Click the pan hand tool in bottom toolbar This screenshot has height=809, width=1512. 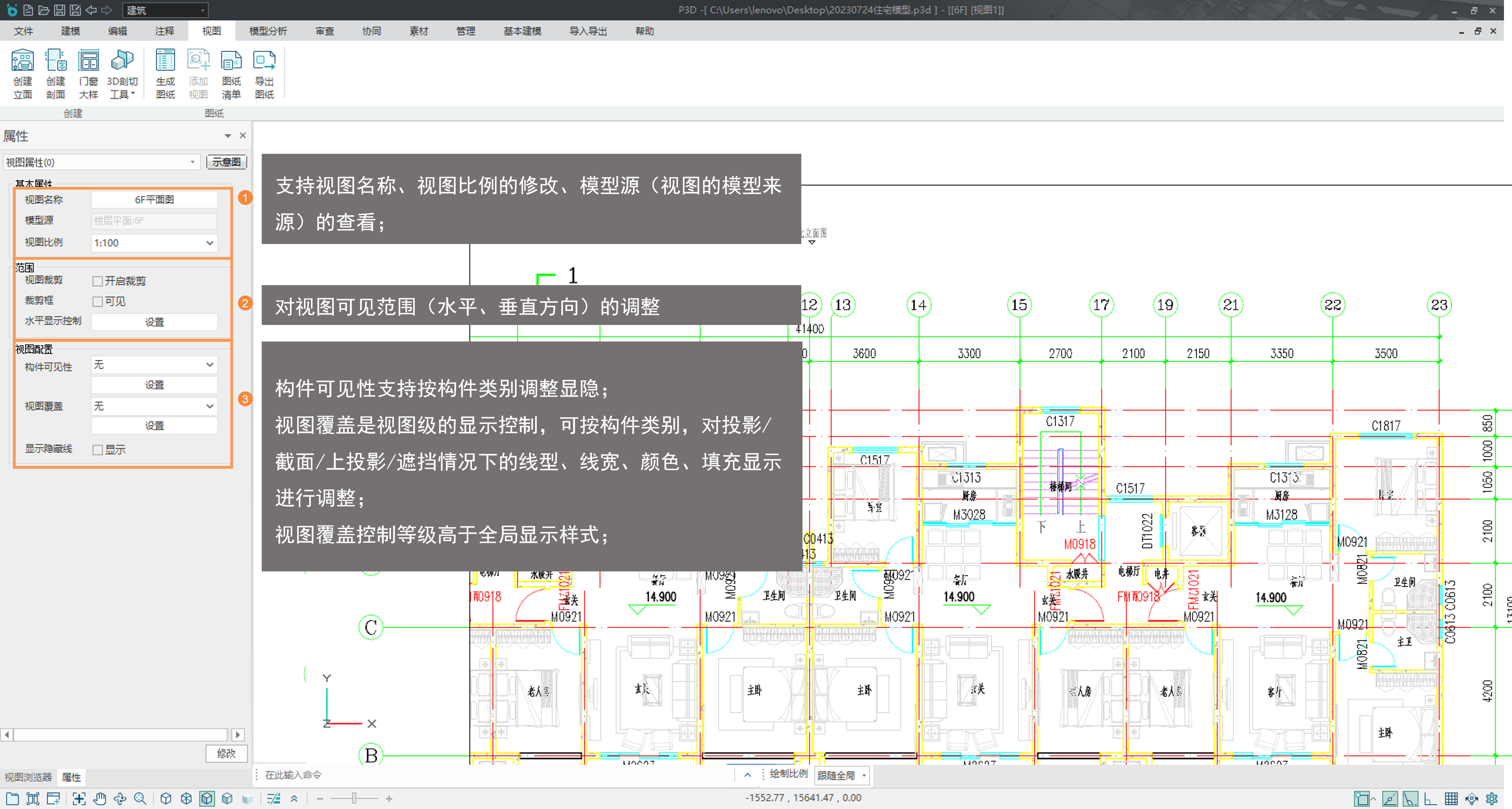[100, 799]
